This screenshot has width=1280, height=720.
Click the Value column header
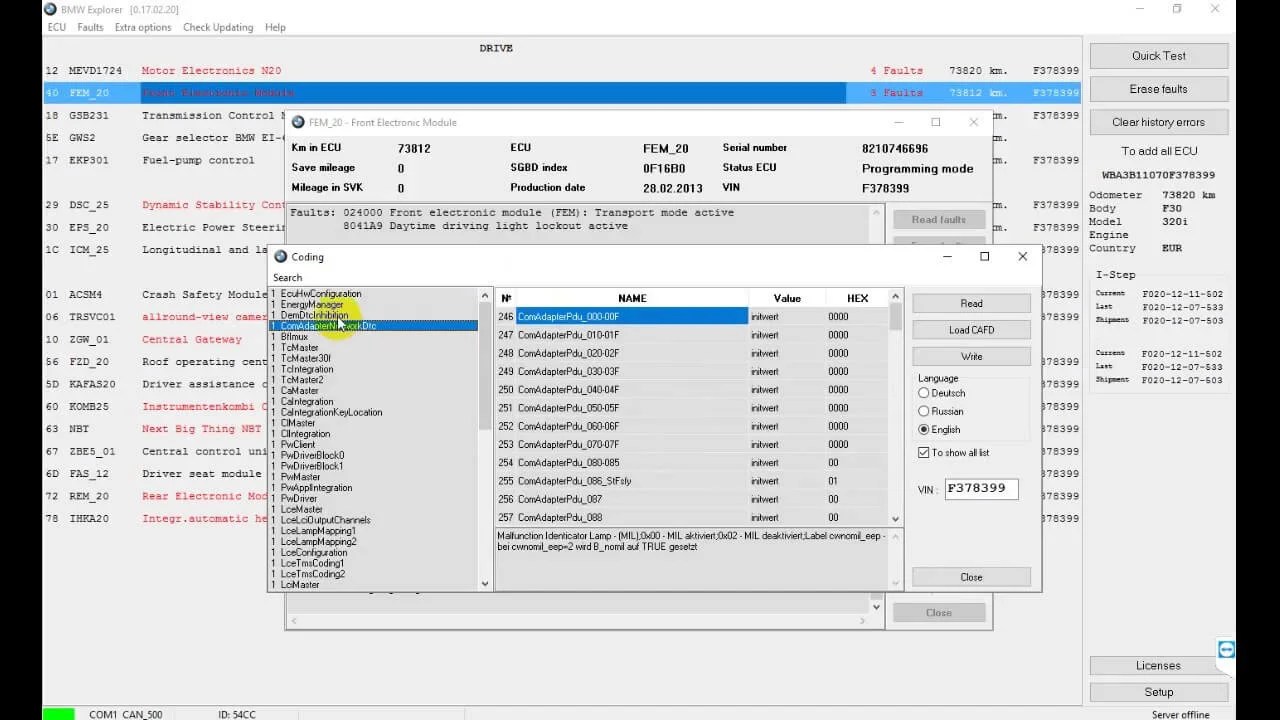coord(787,298)
